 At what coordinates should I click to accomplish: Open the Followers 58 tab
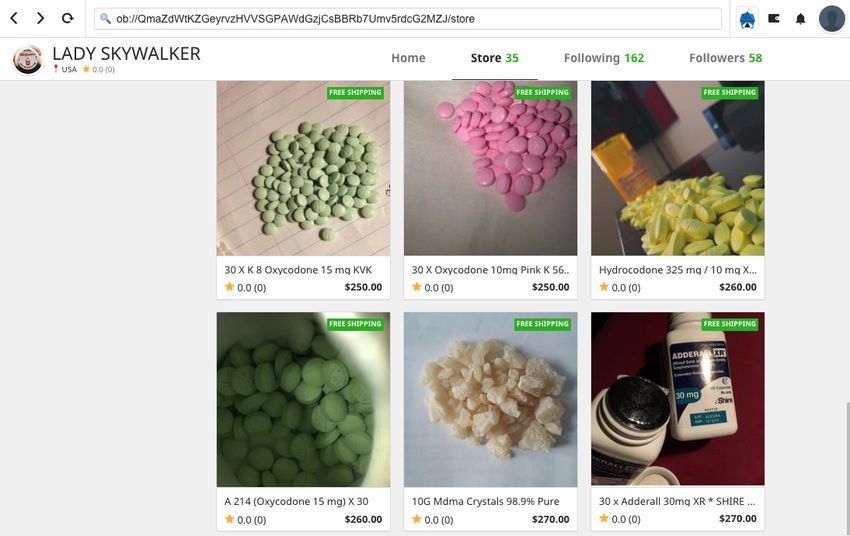pos(725,58)
